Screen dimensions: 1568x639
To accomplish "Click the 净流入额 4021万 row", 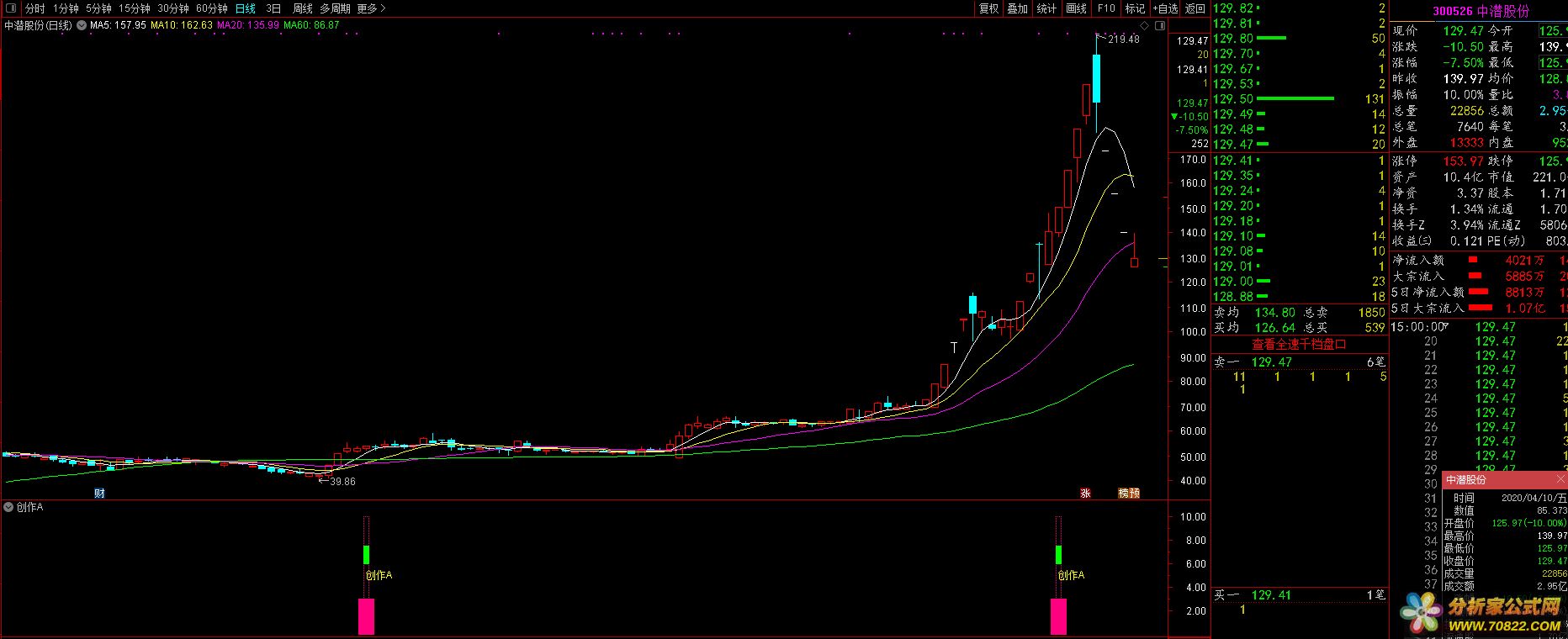I will pos(1478,261).
